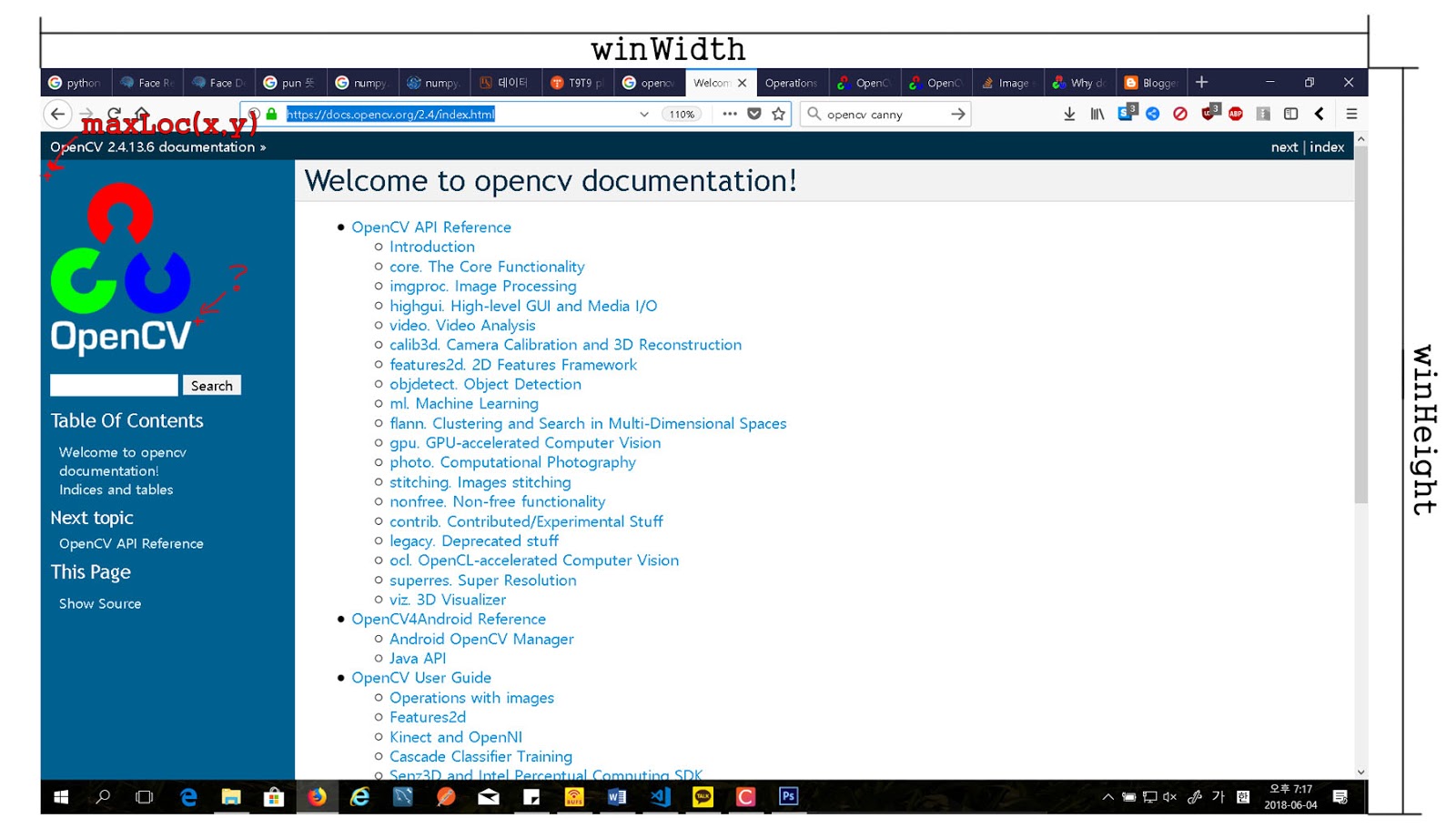This screenshot has width=1456, height=828.
Task: Click the Search button under the logo
Action: point(211,385)
